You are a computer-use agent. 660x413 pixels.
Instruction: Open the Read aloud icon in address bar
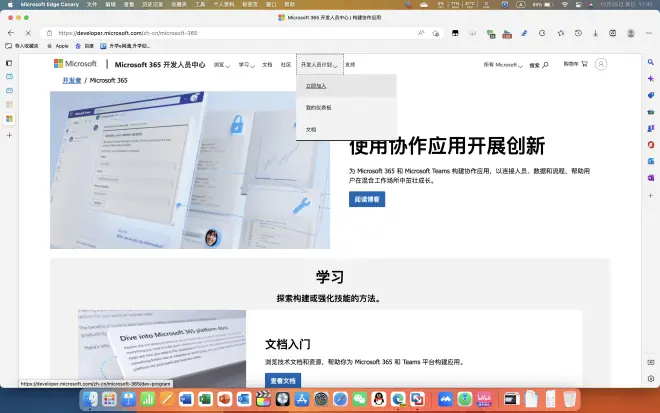click(x=421, y=33)
